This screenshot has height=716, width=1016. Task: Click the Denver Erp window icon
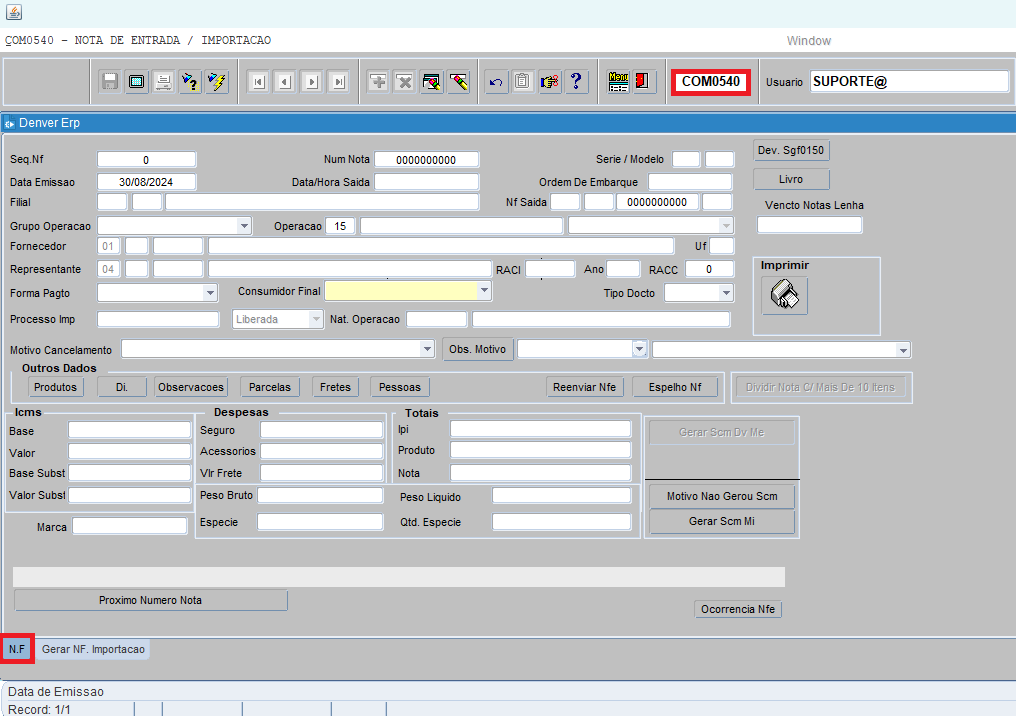coord(9,123)
